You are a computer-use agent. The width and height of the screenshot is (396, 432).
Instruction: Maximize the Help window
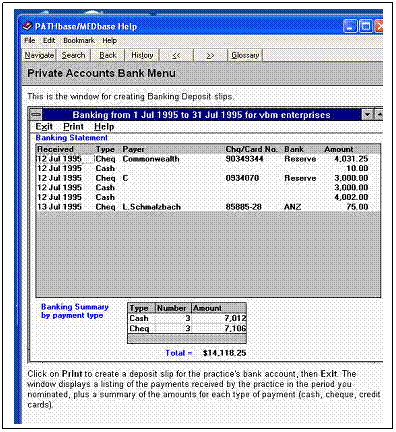click(366, 26)
